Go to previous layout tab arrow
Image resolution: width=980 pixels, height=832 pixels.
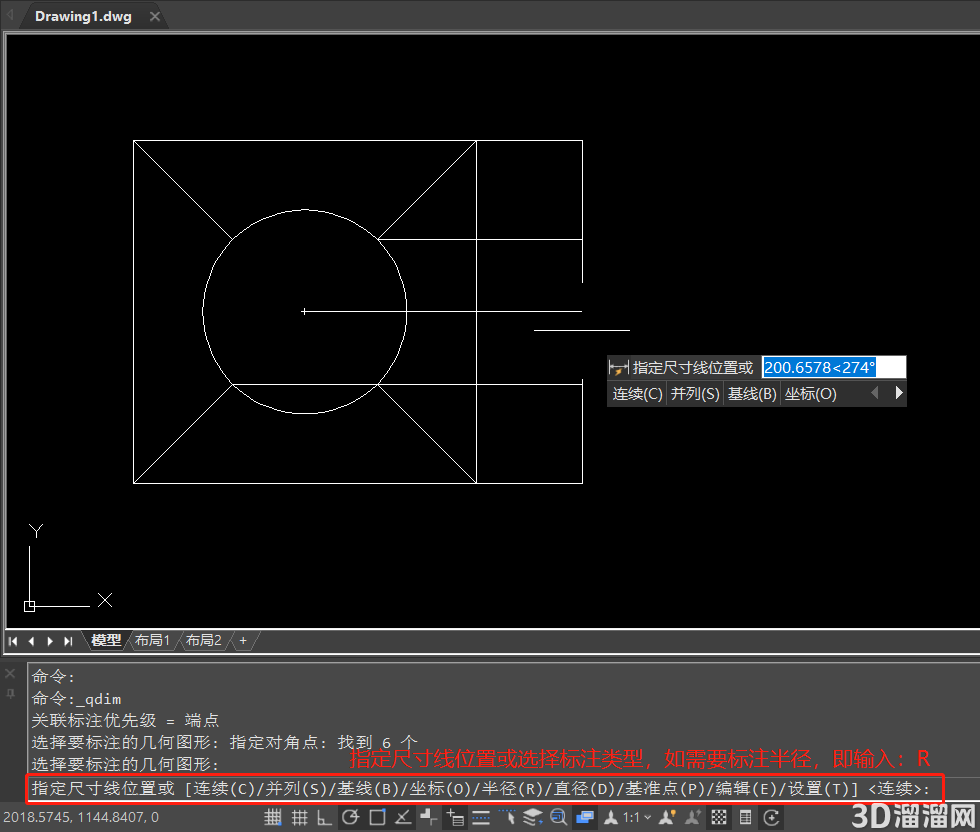[31, 641]
